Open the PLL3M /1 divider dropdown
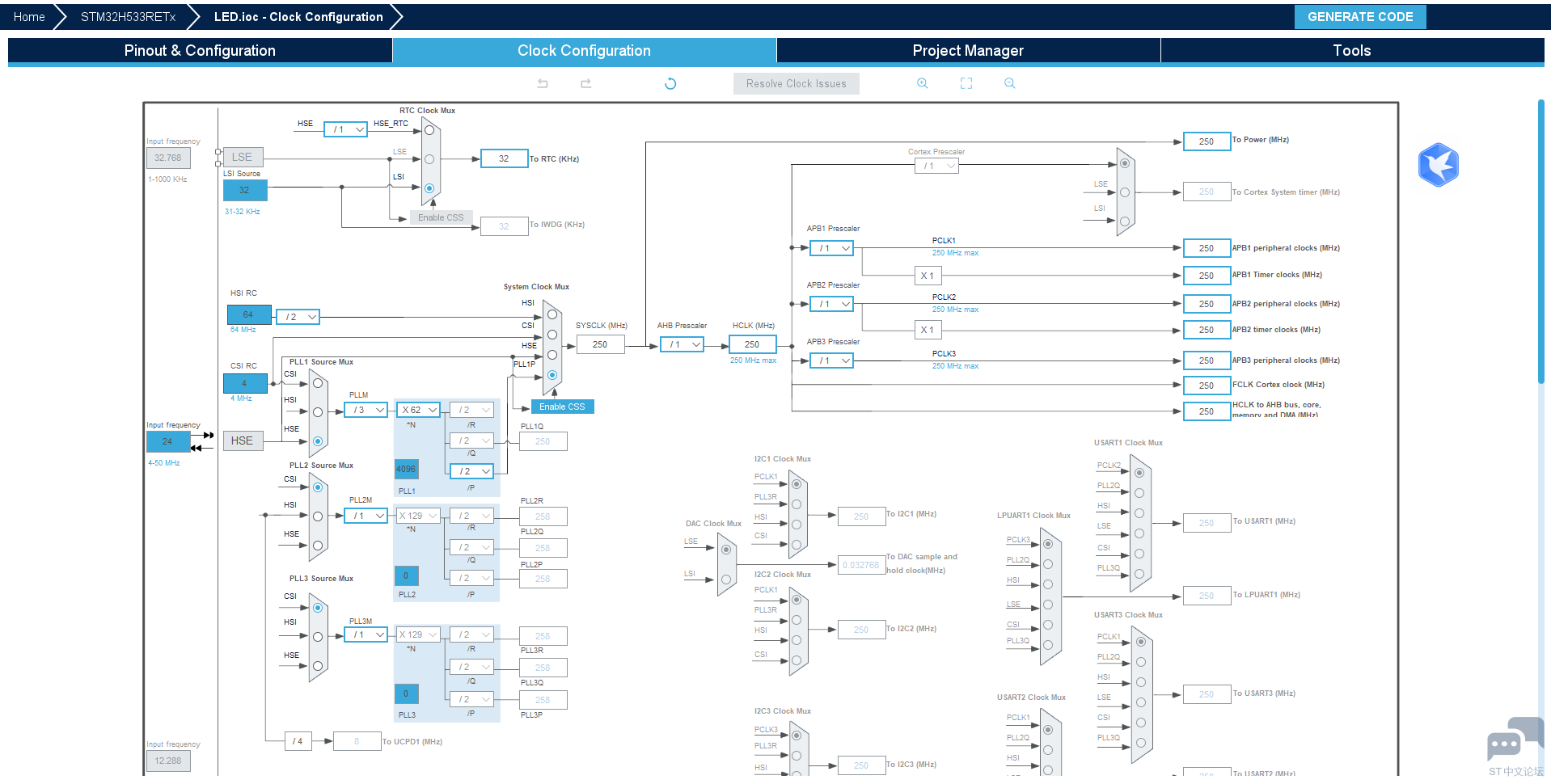The image size is (1551, 784). 366,634
